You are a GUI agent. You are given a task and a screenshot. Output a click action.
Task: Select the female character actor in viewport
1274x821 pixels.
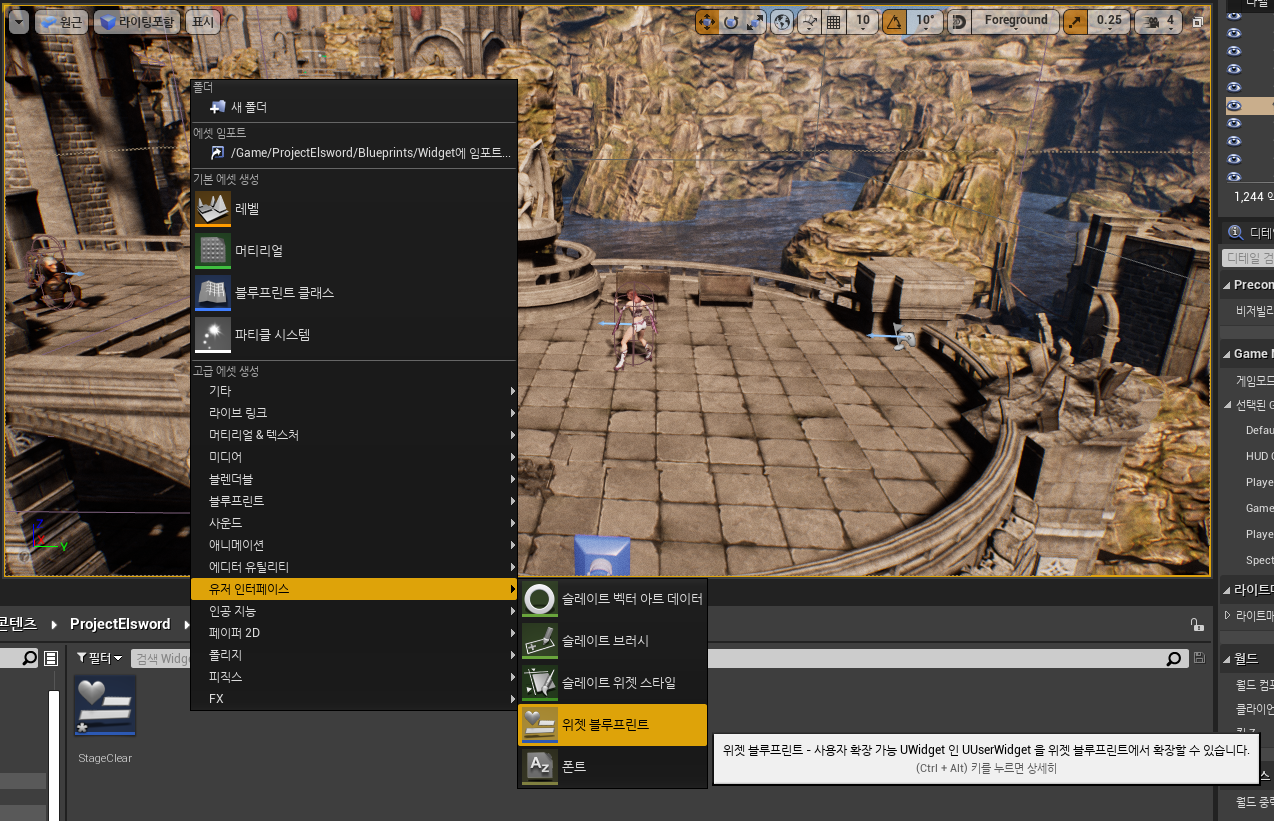point(632,327)
